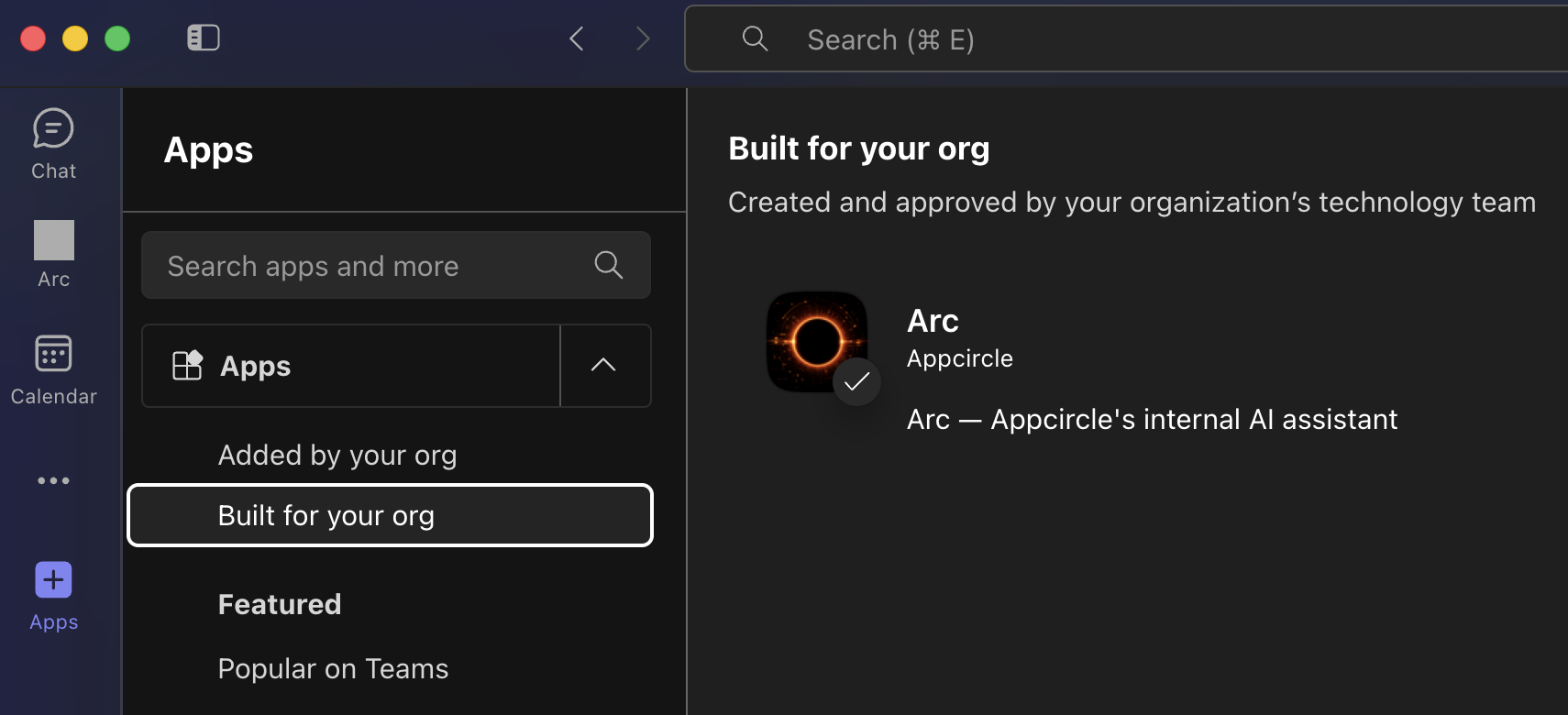Select Built for your org item
This screenshot has height=715, width=1568.
click(x=390, y=515)
